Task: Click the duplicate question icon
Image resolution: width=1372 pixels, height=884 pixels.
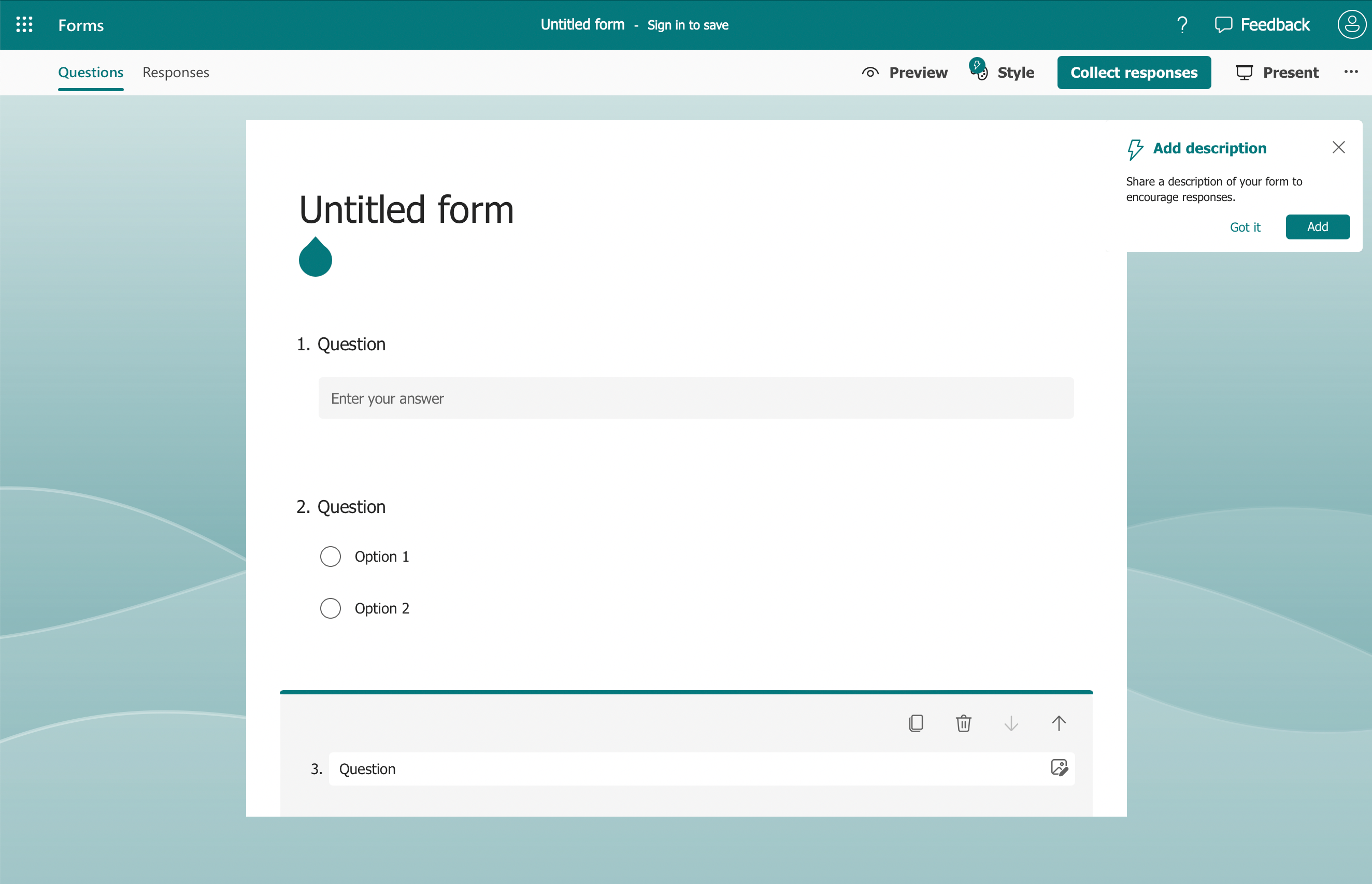Action: click(916, 723)
